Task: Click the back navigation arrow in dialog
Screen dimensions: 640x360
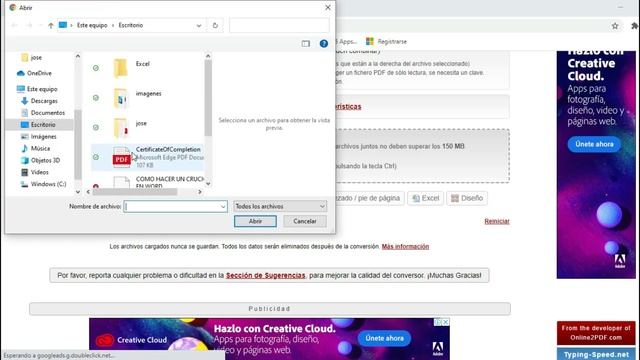Action: 14,25
